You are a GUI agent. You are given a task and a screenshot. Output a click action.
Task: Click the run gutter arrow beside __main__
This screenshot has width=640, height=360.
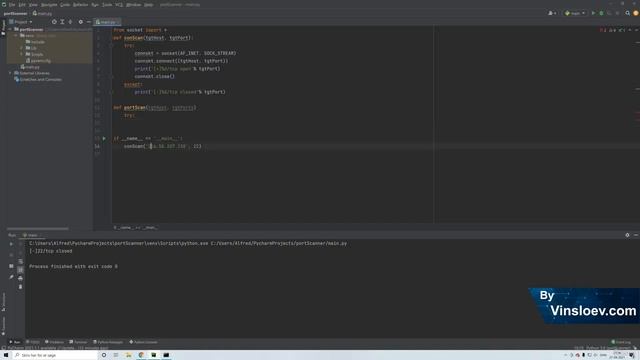[x=104, y=138]
